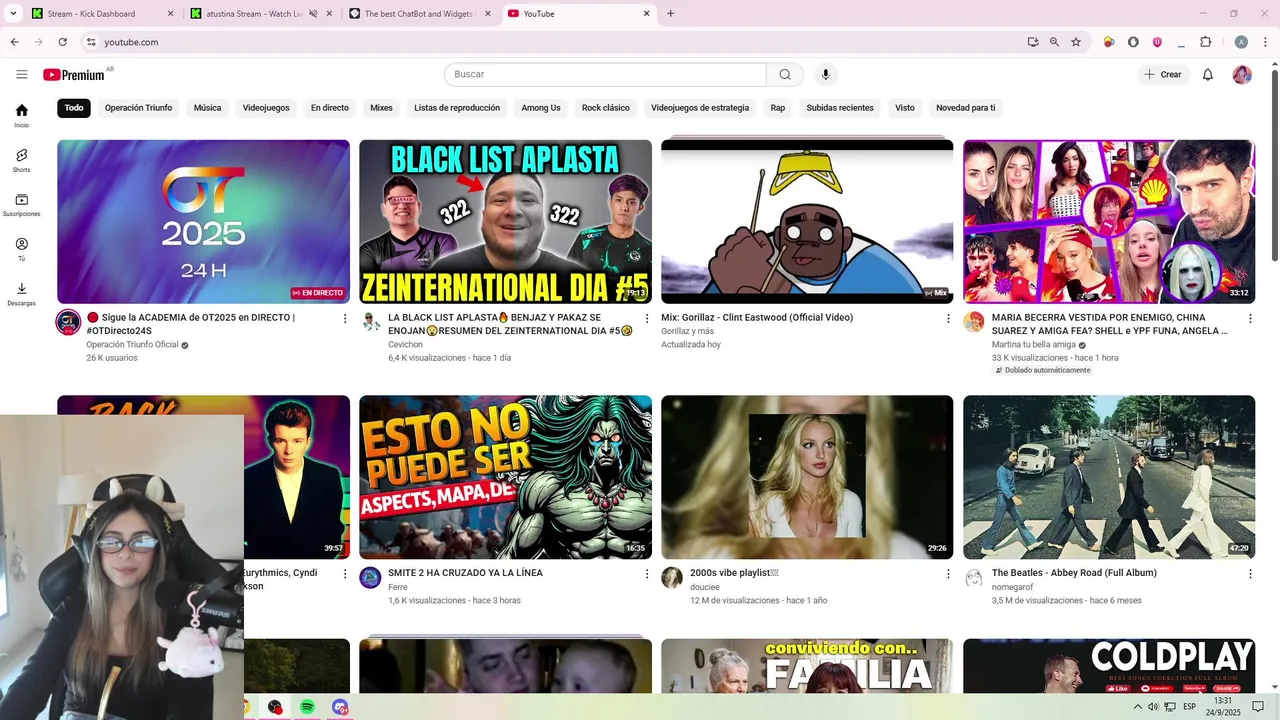The width and height of the screenshot is (1280, 720).
Task: Select the Música filter chip
Action: 207,108
